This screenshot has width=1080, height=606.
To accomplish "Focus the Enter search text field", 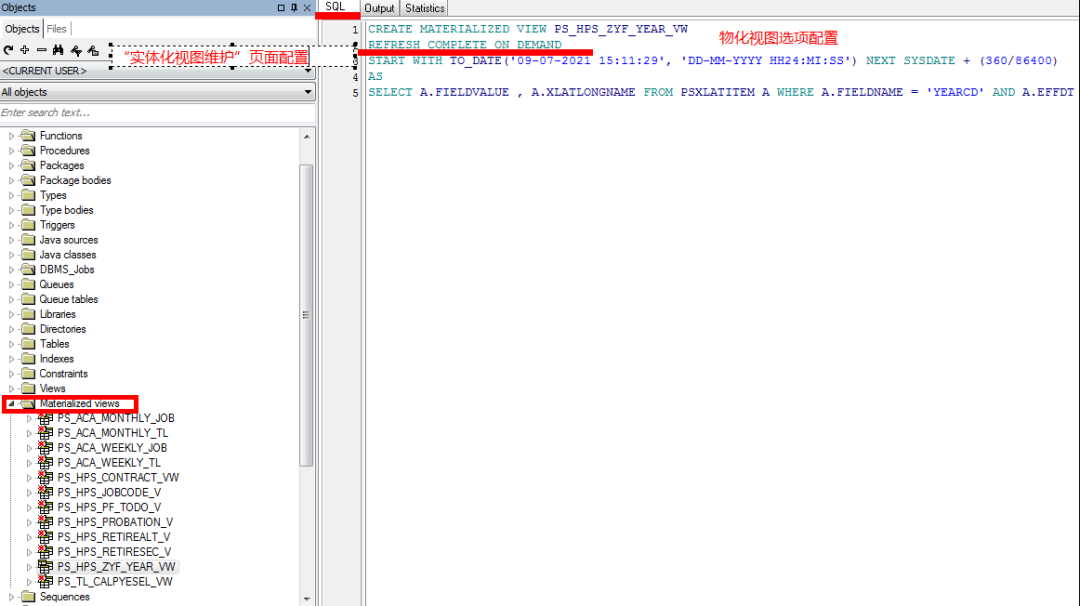I will 157,112.
